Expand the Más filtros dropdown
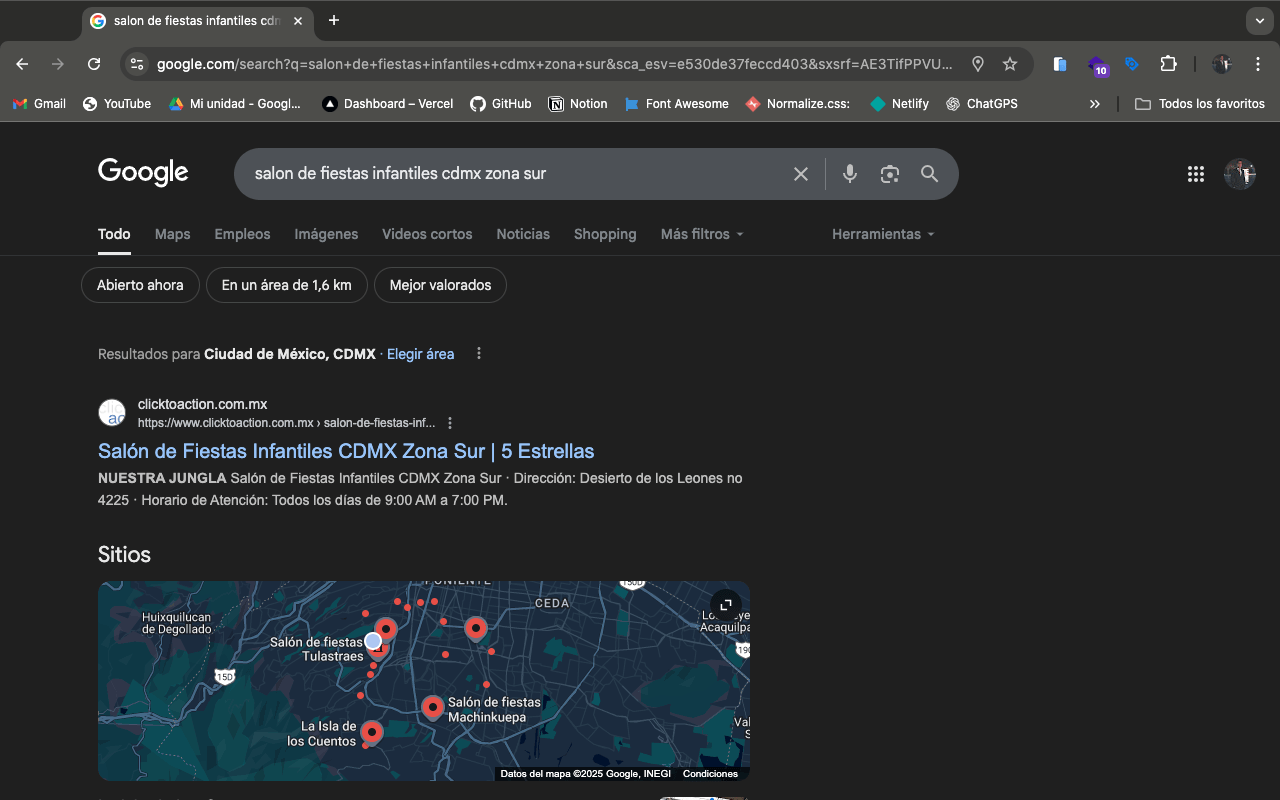The width and height of the screenshot is (1280, 800). point(702,234)
